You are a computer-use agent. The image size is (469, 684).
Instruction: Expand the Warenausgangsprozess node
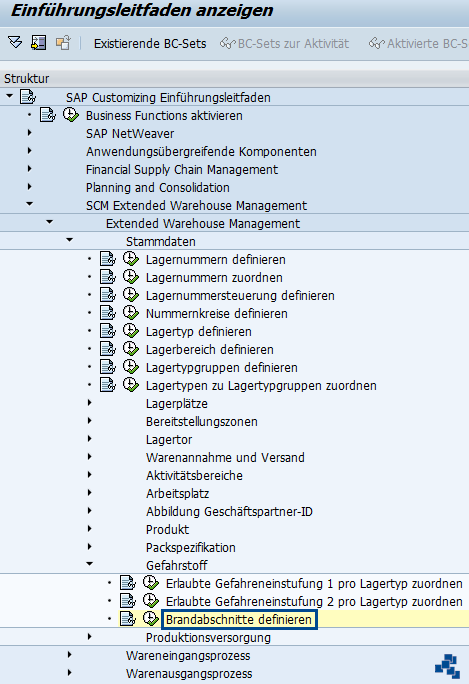coord(70,673)
